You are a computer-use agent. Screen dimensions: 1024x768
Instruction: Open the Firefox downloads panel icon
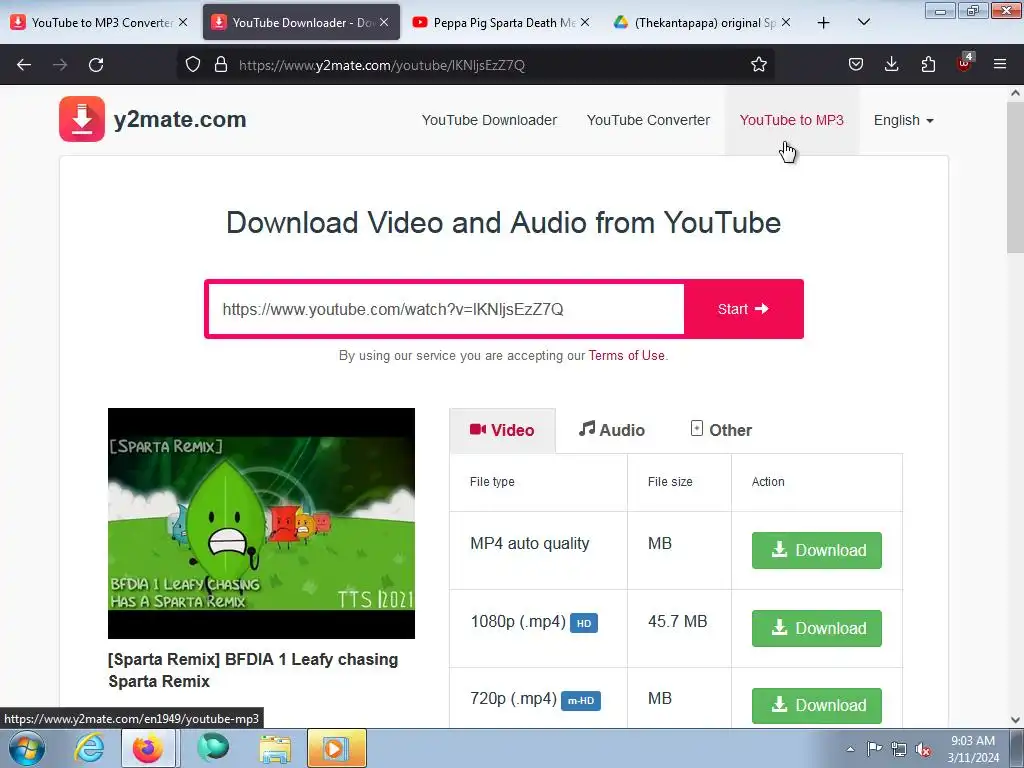click(x=891, y=65)
